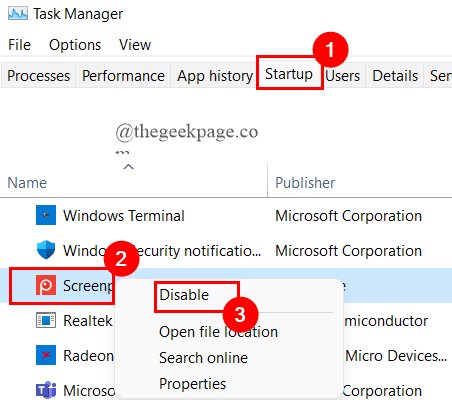
Task: Switch to the Processes tab
Action: pos(38,75)
